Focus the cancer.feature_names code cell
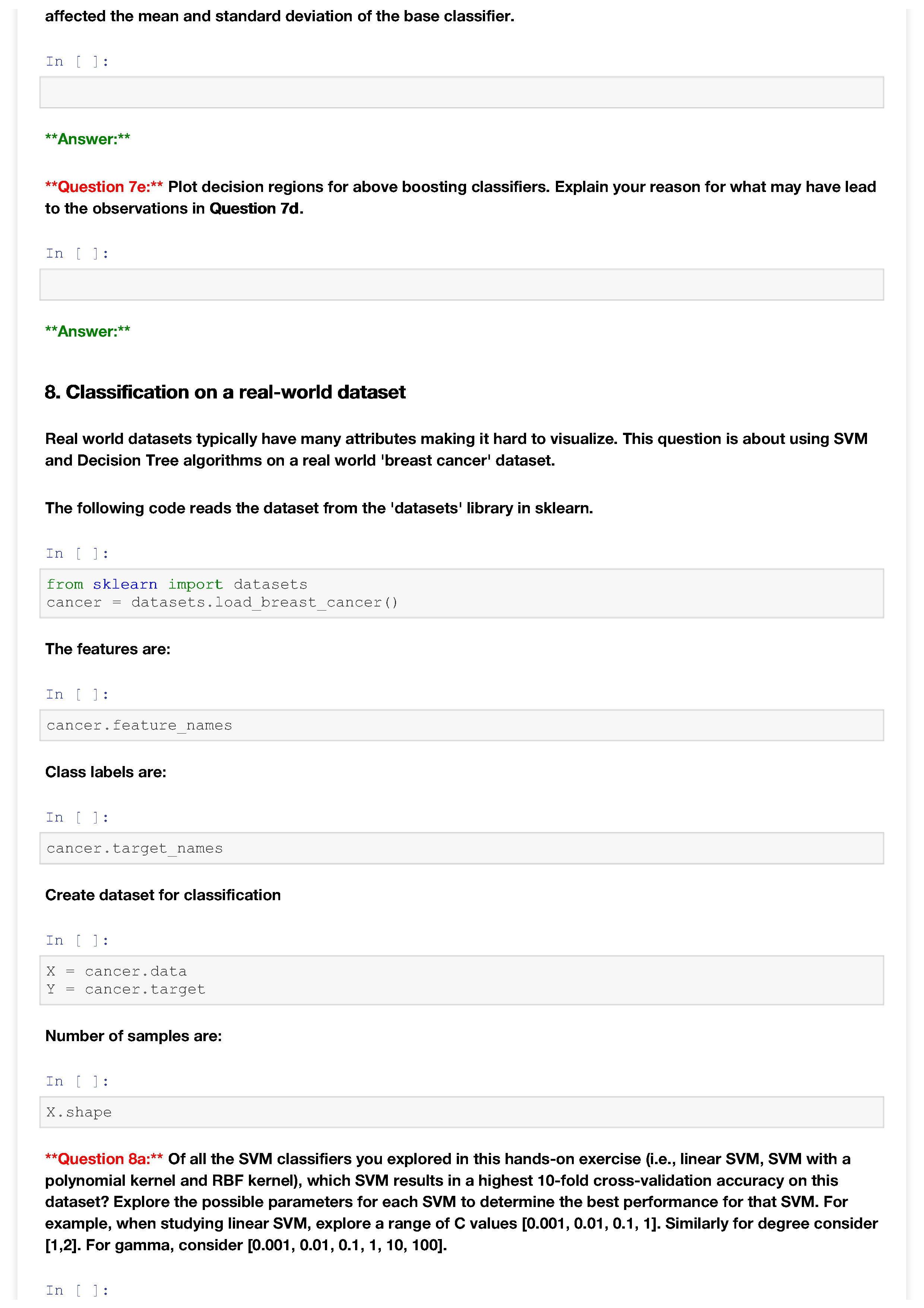This screenshot has width=924, height=1308. (461, 725)
